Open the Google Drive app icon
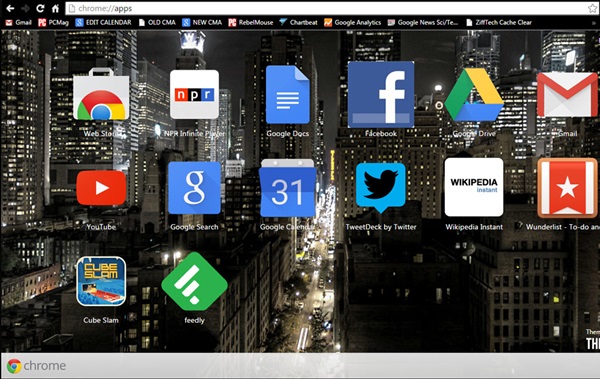This screenshot has height=379, width=600. 474,94
